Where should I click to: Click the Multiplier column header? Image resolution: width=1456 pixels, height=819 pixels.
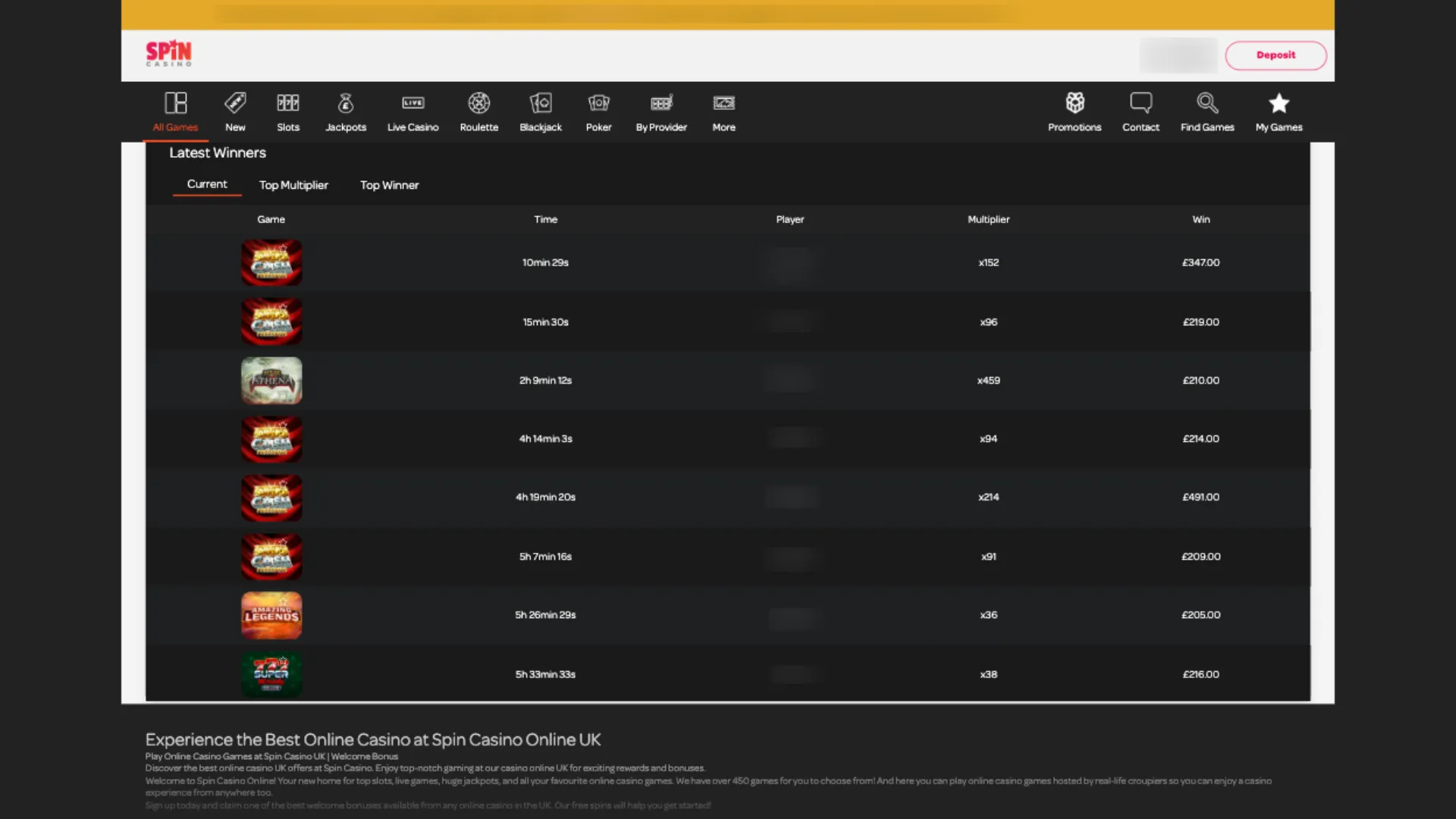[x=988, y=219]
